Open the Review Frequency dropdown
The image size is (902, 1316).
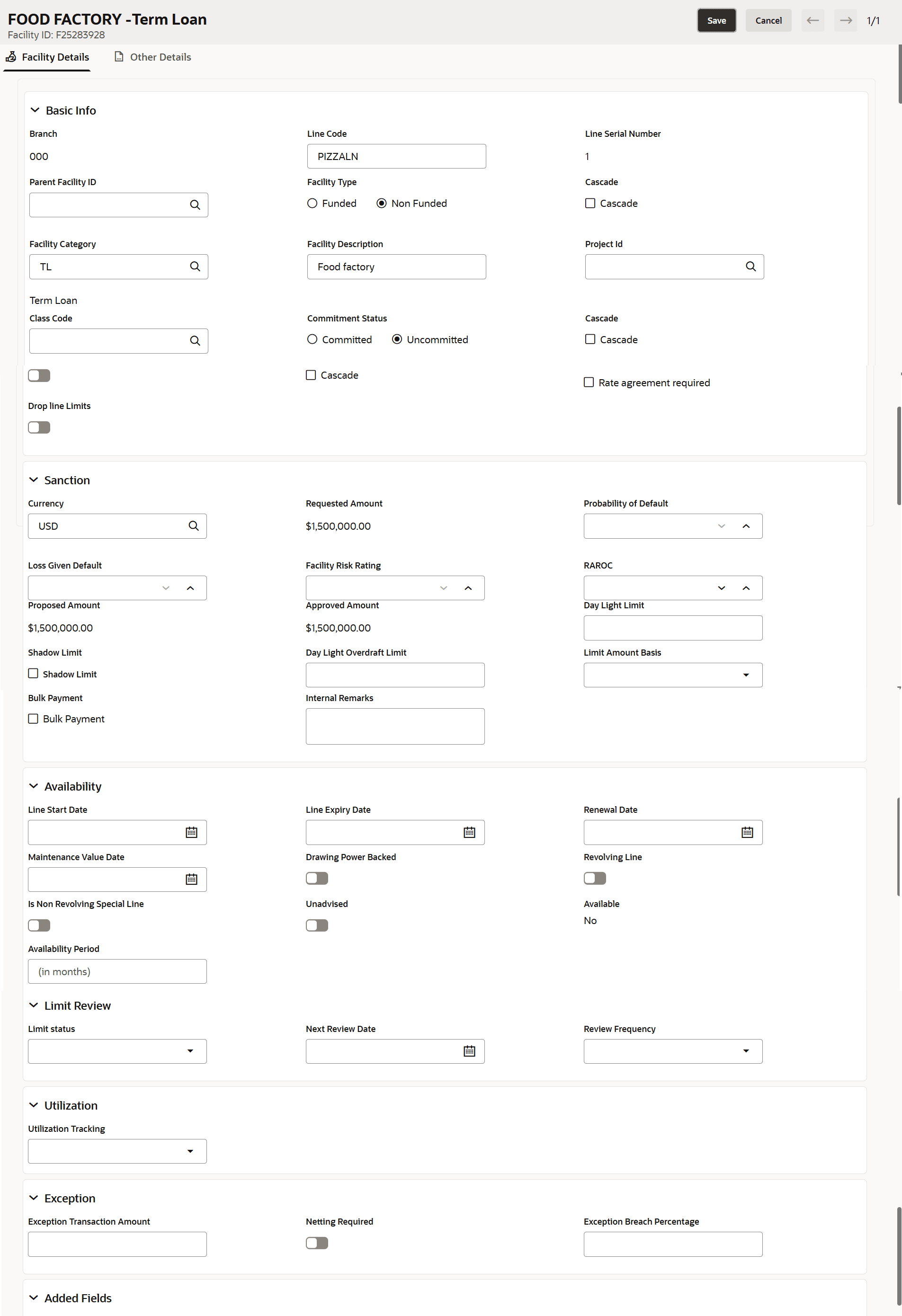(673, 1051)
